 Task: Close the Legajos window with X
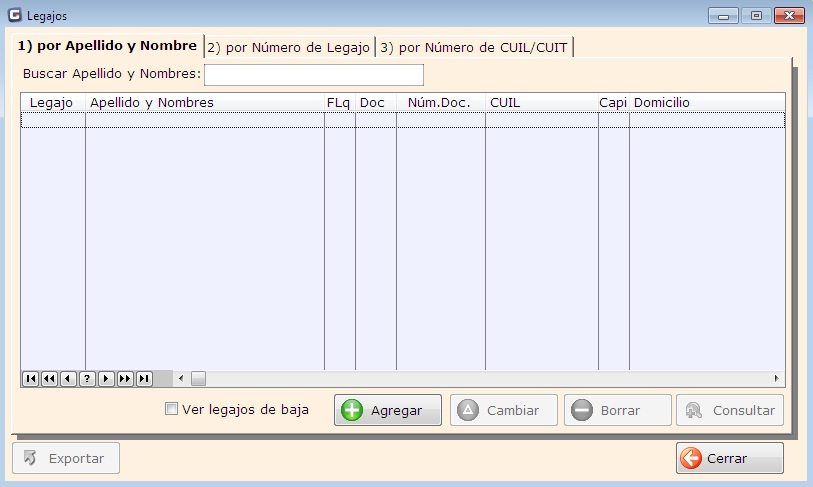[789, 16]
